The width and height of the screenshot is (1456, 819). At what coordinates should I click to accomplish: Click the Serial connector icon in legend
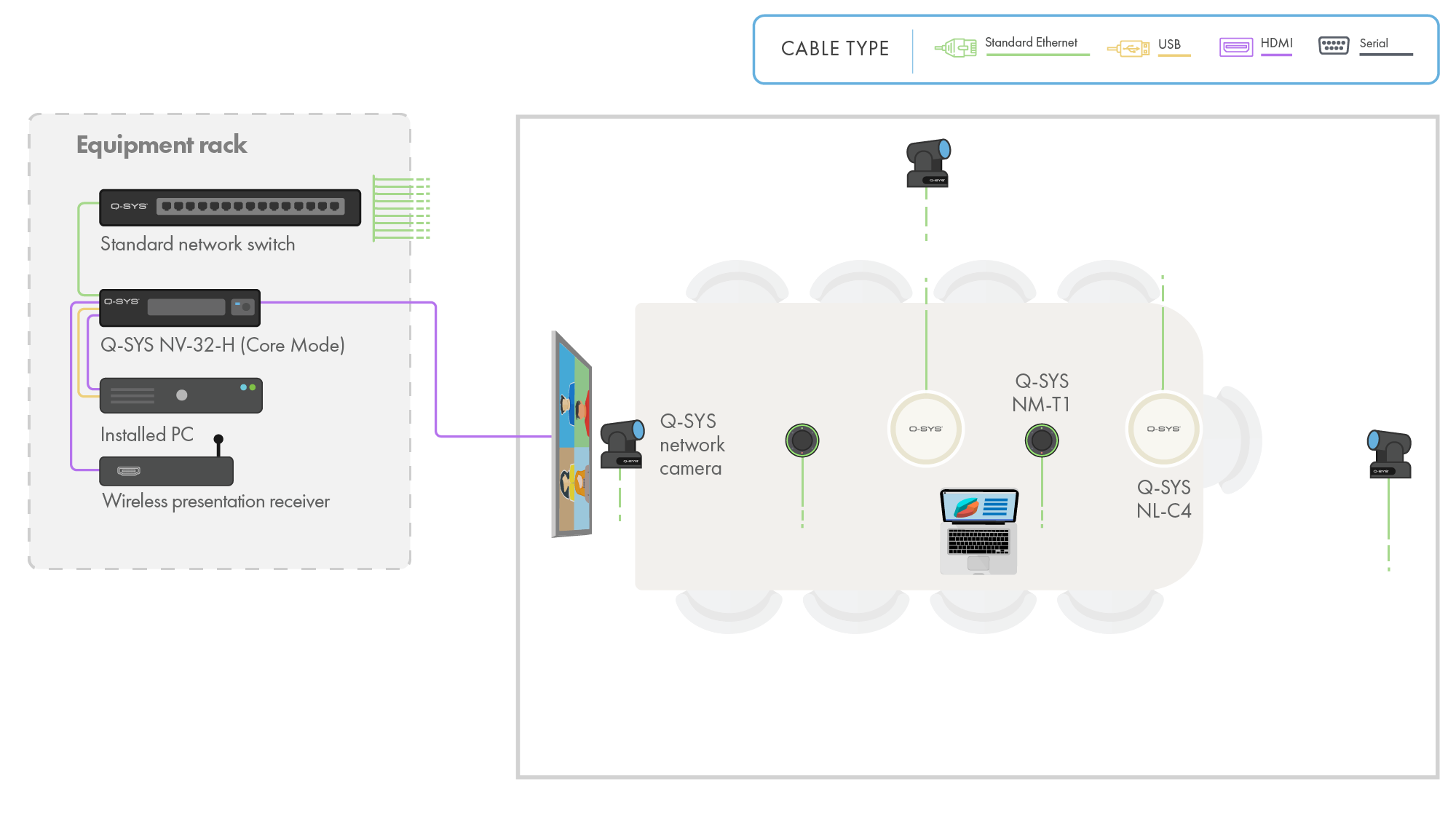1334,46
